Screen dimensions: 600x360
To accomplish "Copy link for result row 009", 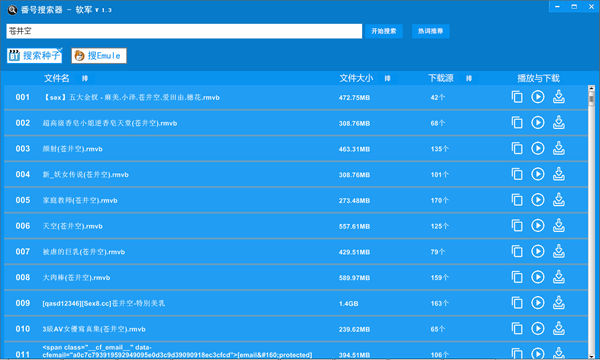I will pyautogui.click(x=517, y=303).
